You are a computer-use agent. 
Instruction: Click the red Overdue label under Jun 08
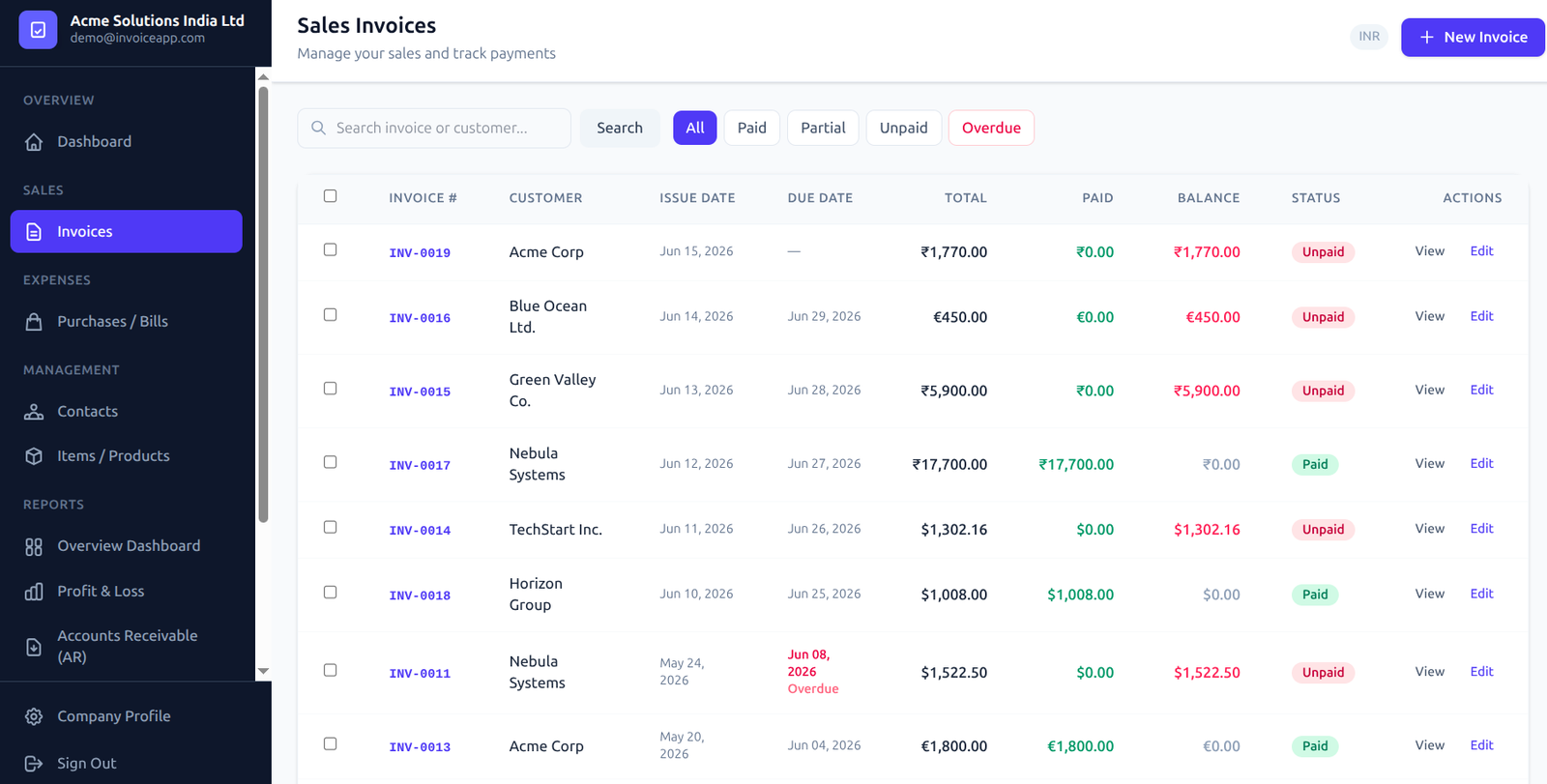coord(813,689)
